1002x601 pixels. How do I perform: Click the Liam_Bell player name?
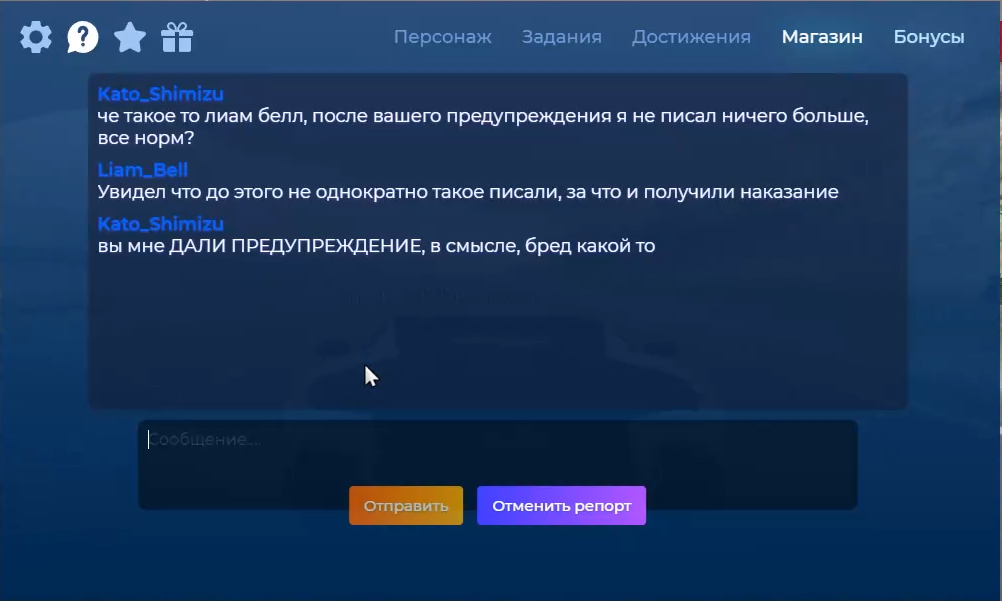tap(142, 170)
